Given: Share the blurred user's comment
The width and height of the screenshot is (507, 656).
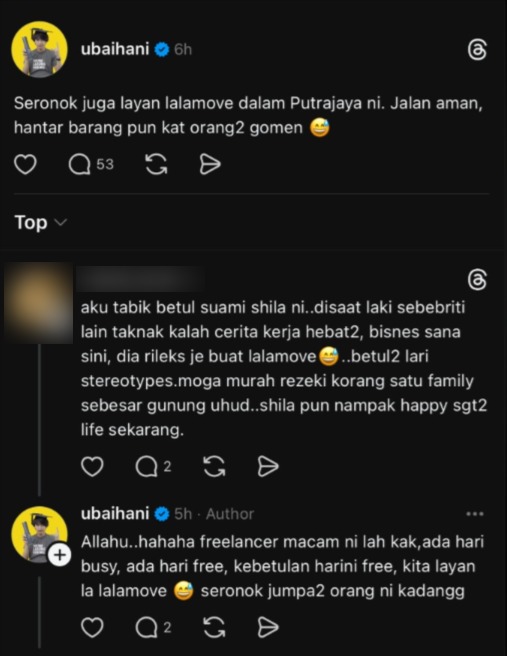Looking at the screenshot, I should (x=268, y=466).
